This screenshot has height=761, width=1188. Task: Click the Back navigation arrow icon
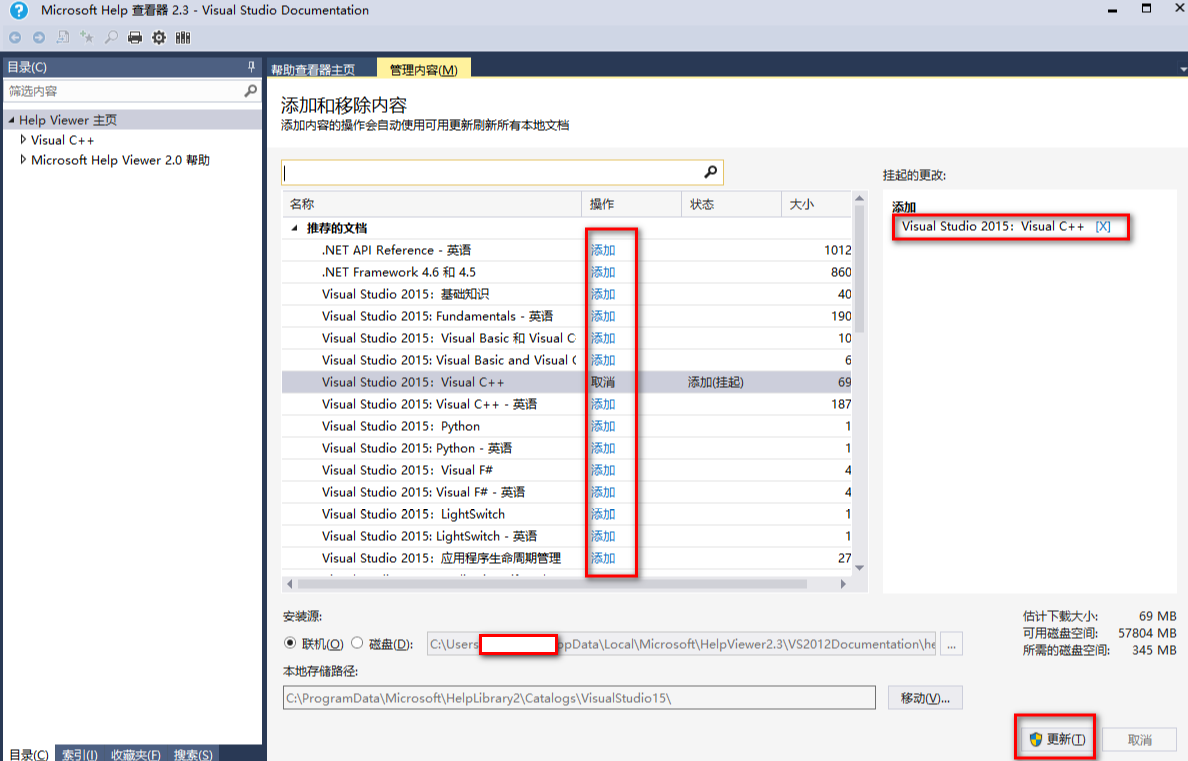[x=15, y=37]
